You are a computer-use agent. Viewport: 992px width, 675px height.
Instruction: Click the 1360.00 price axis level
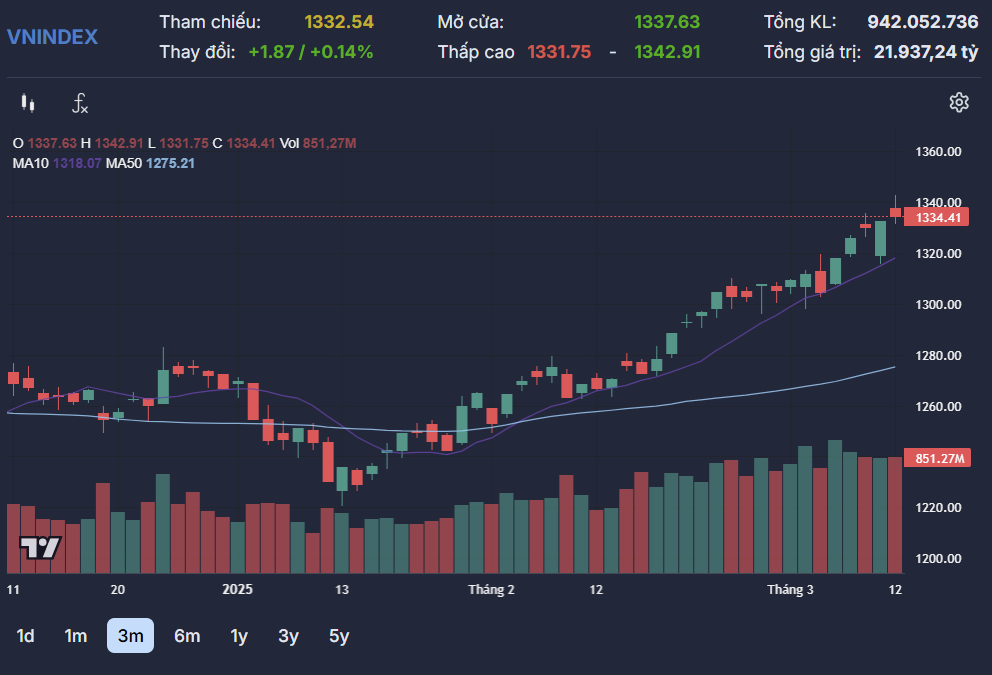coord(939,152)
